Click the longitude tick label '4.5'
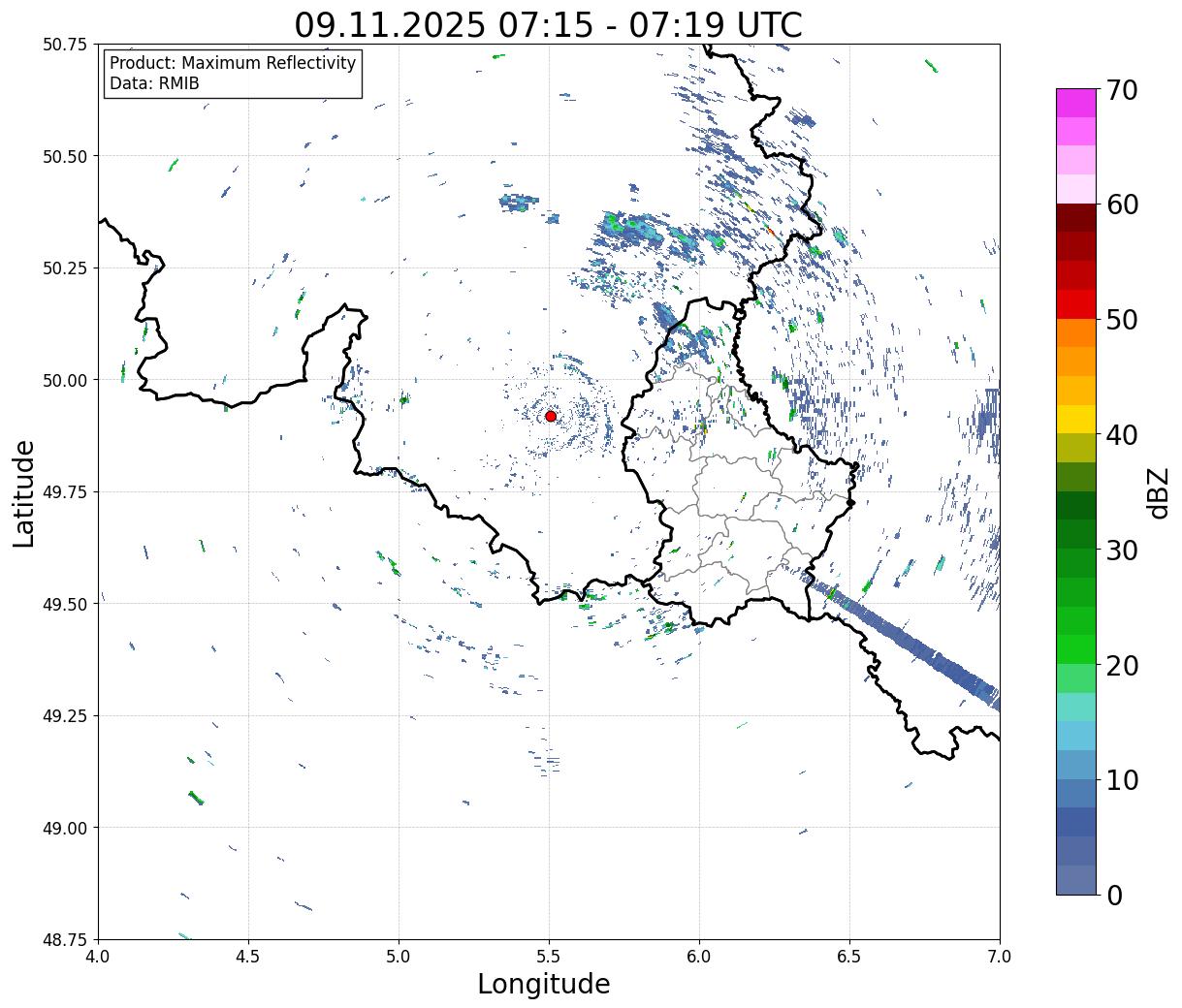Viewport: 1182px width, 1008px height. click(248, 957)
